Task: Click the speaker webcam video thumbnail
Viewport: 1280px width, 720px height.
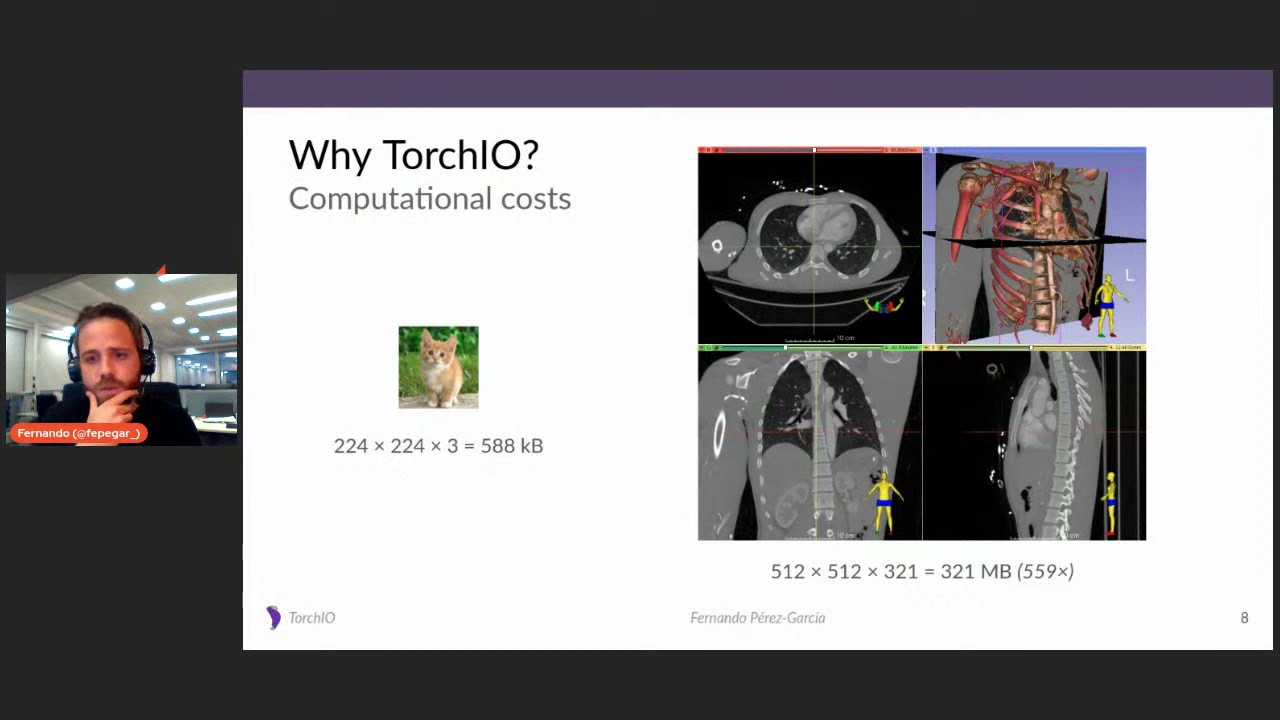Action: pyautogui.click(x=122, y=359)
